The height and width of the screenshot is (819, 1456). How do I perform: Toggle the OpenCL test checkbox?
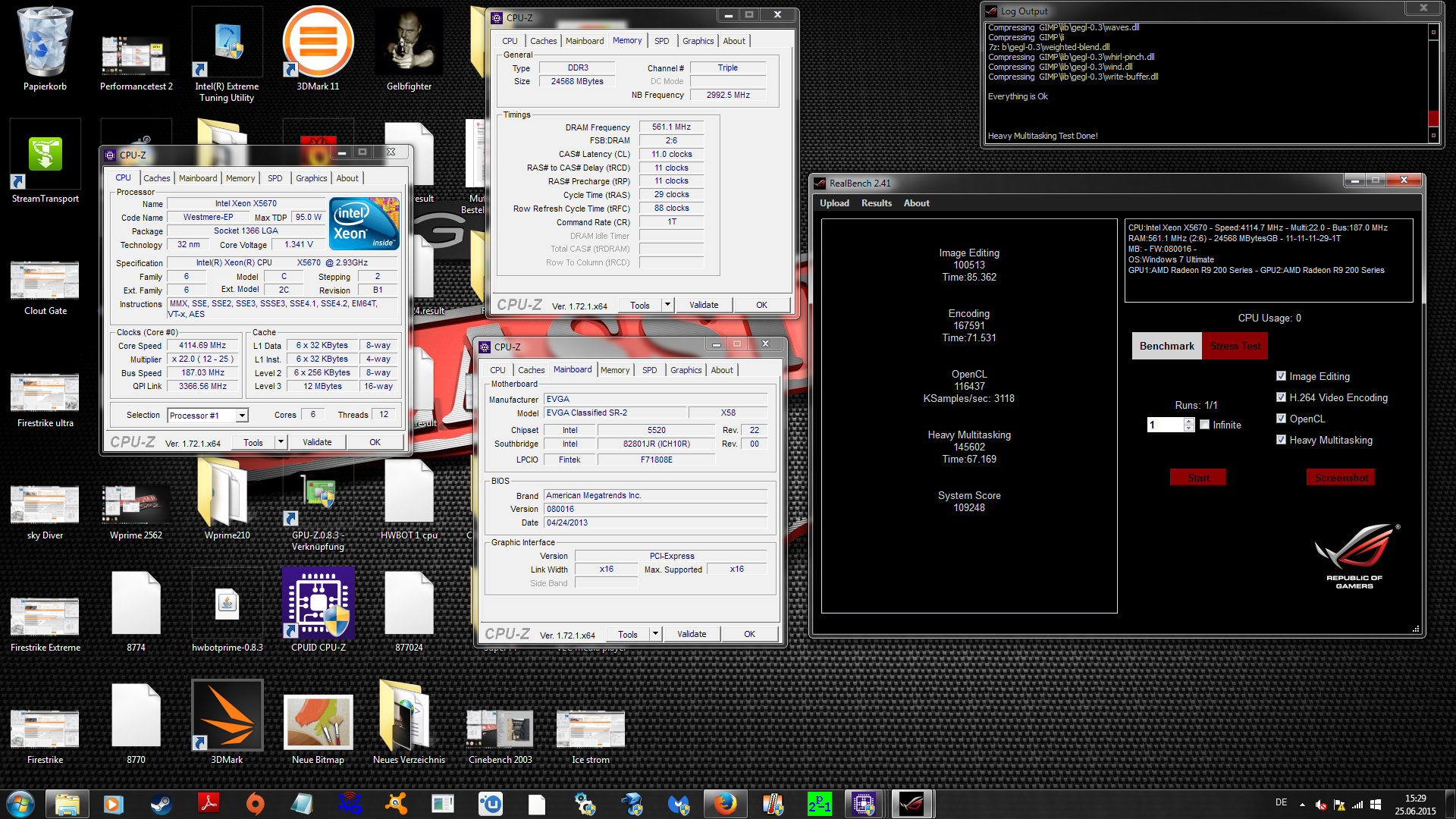click(x=1281, y=419)
